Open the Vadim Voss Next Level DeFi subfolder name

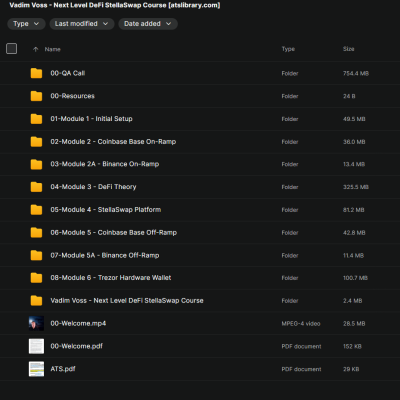click(127, 301)
